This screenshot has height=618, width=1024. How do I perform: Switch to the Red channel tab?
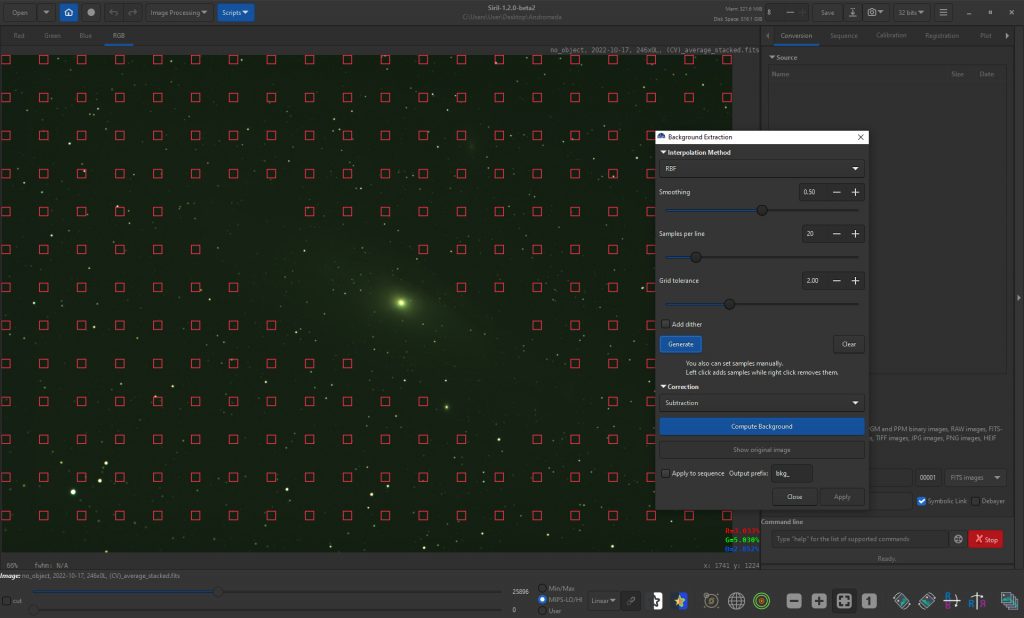click(19, 36)
